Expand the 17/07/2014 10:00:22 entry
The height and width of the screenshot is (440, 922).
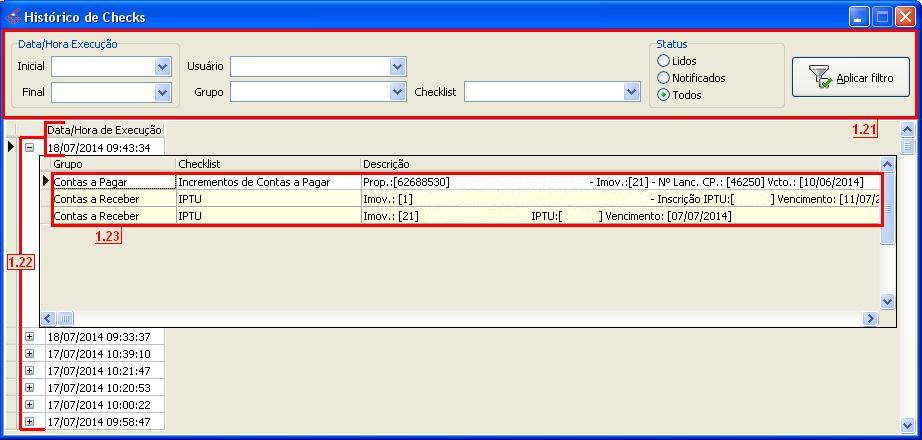29,405
